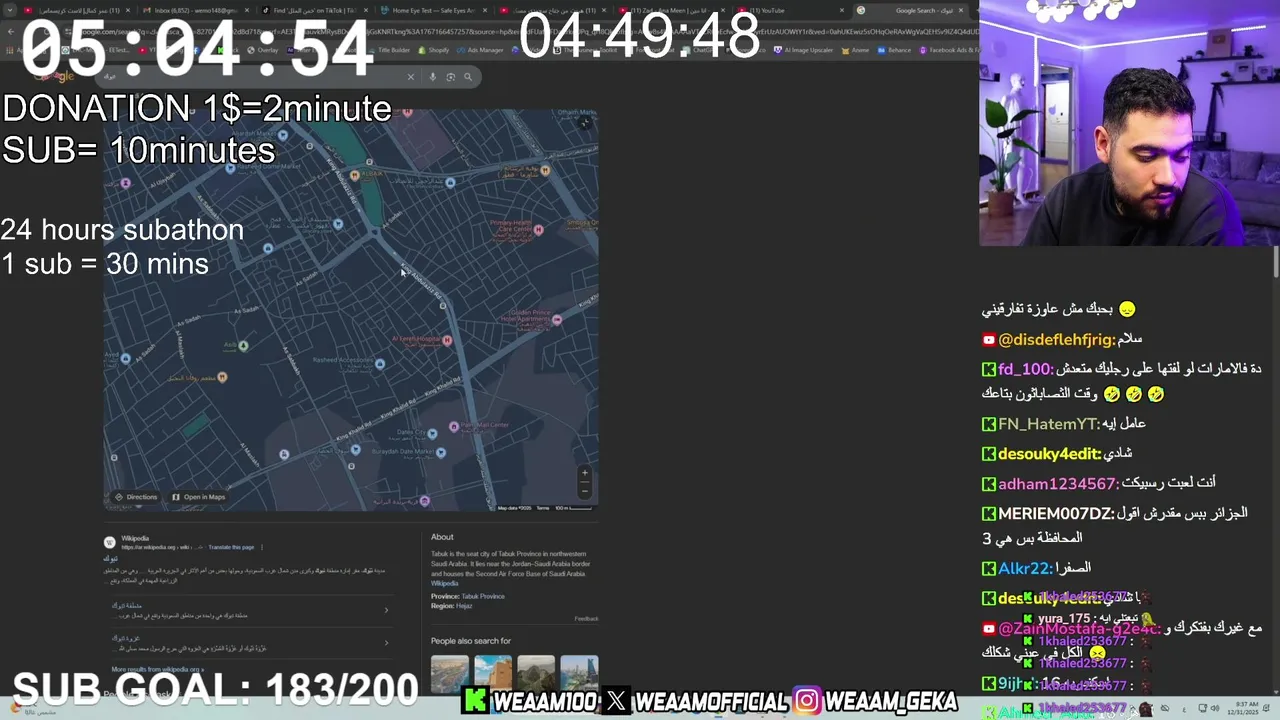
Task: Click the Directions button under the map
Action: pyautogui.click(x=136, y=497)
